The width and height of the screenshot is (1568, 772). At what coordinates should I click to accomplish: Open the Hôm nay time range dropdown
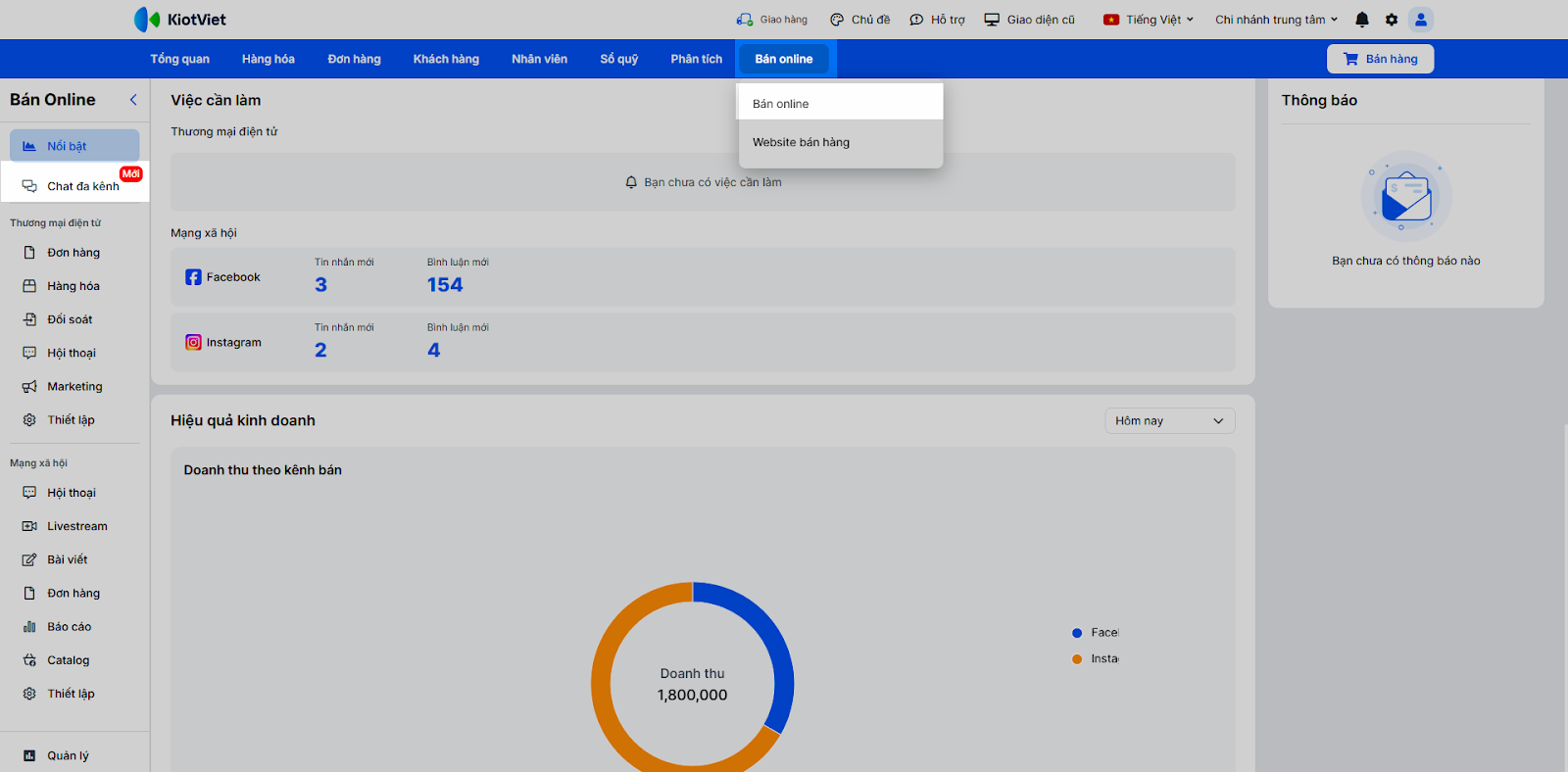coord(1169,421)
